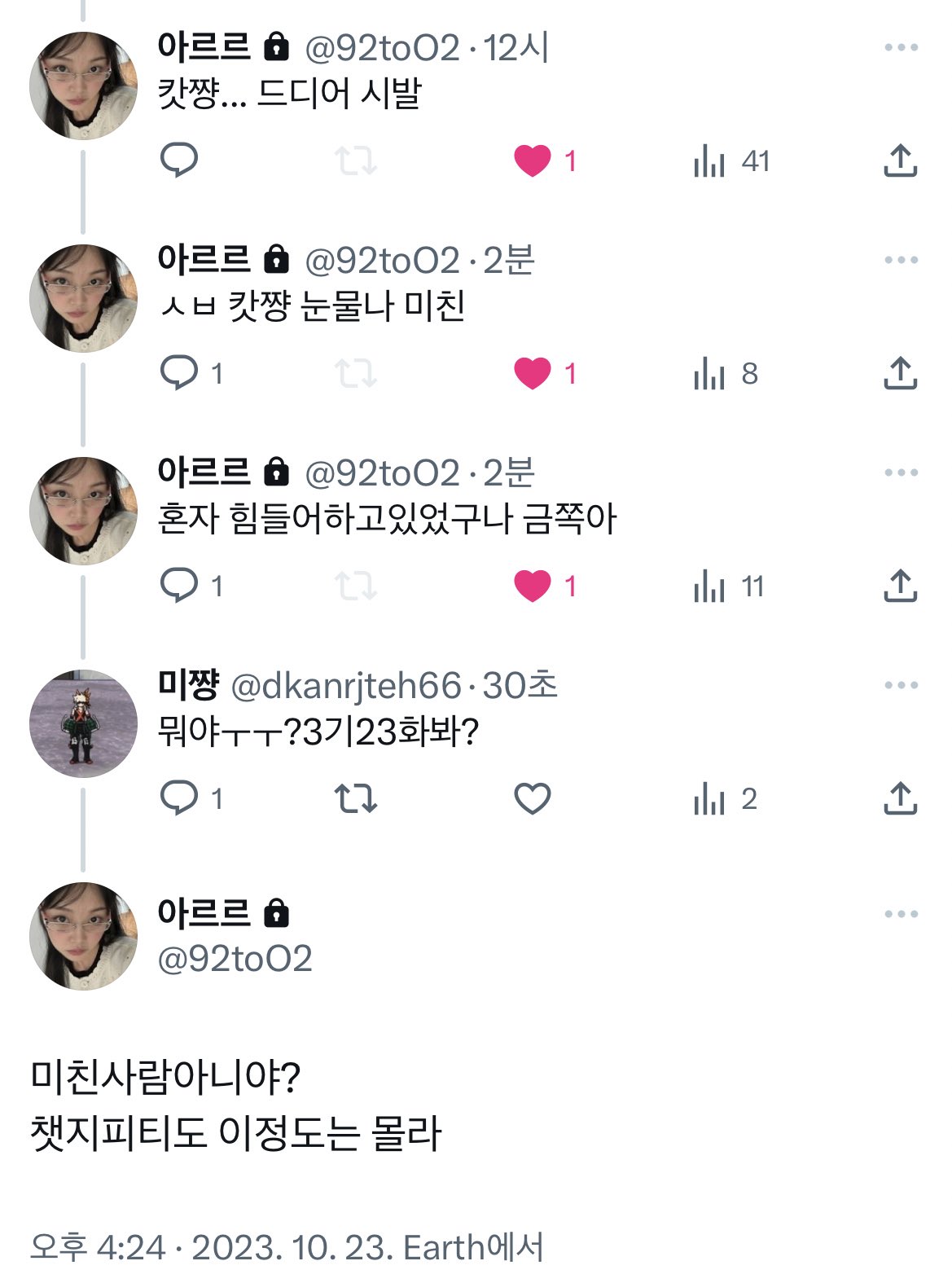The height and width of the screenshot is (1283, 952).
Task: Reply to the '눈물나 미친' tweet
Action: pos(179,373)
